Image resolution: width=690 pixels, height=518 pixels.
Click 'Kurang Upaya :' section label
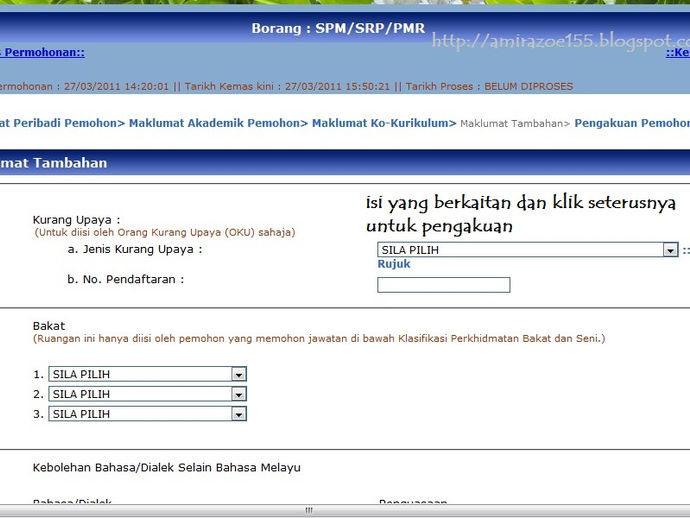click(77, 220)
